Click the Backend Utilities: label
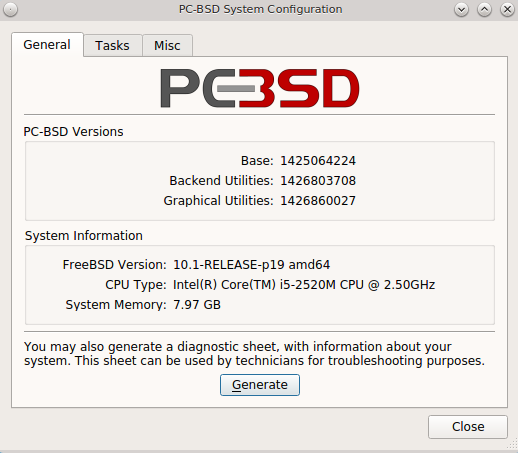 221,181
